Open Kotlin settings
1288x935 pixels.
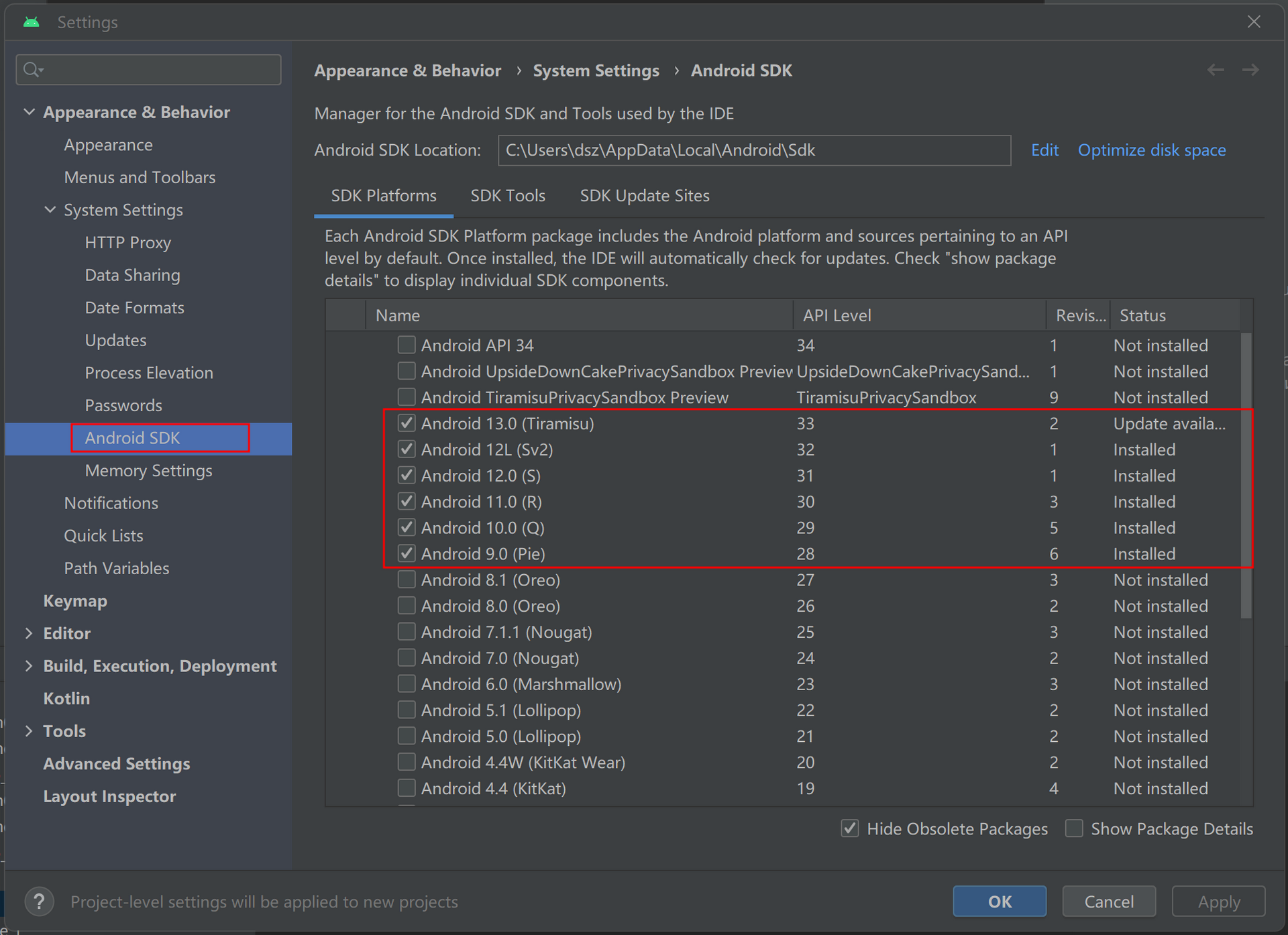(66, 698)
